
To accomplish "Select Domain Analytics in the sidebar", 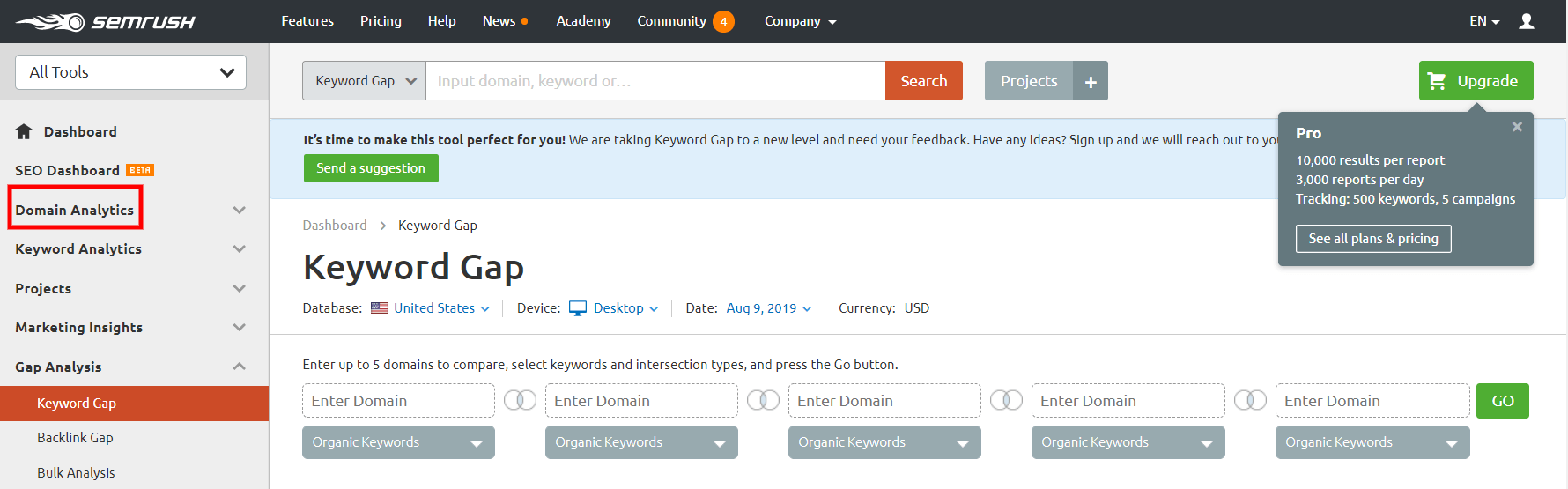I will coord(75,210).
